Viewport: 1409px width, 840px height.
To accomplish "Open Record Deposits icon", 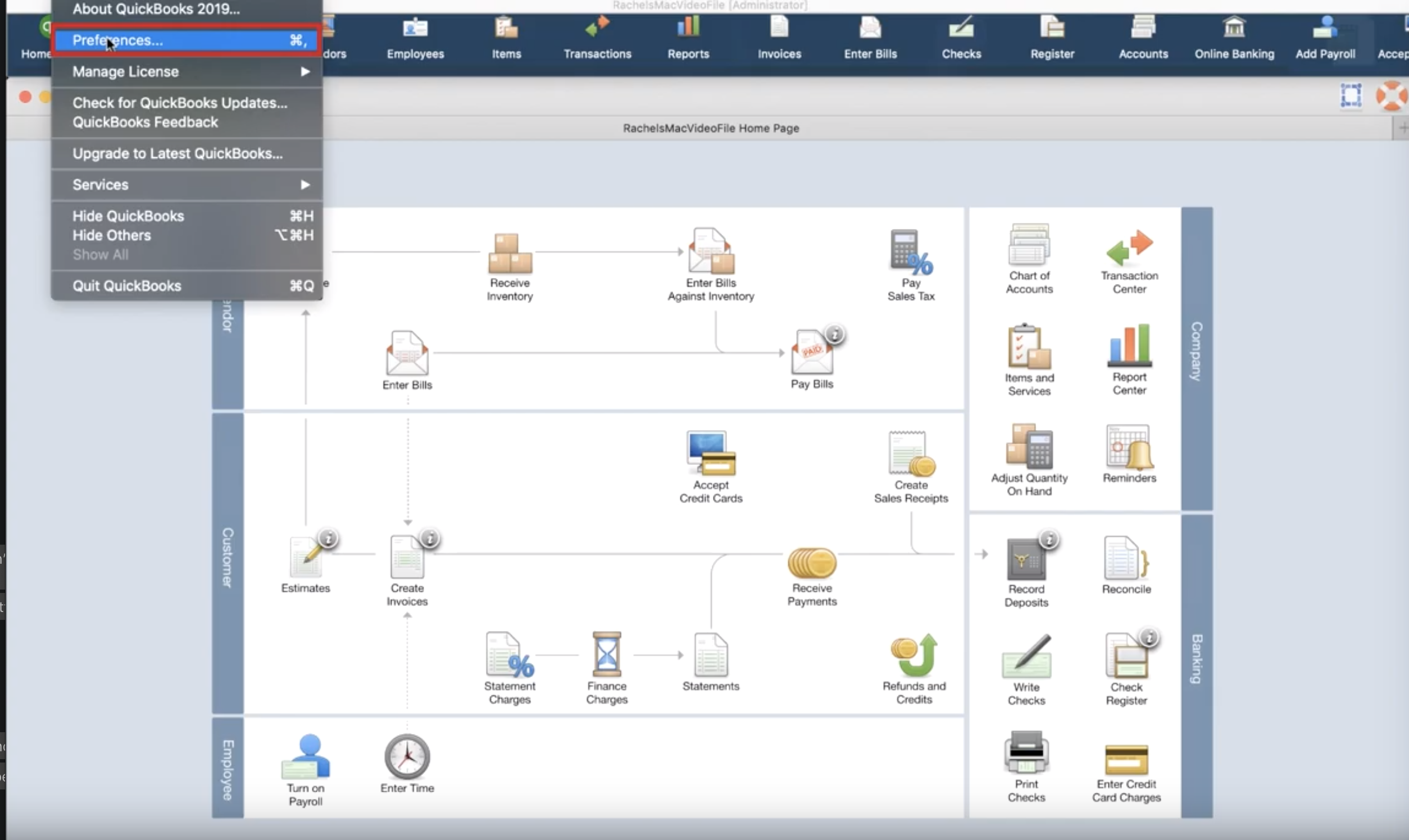I will (1026, 572).
